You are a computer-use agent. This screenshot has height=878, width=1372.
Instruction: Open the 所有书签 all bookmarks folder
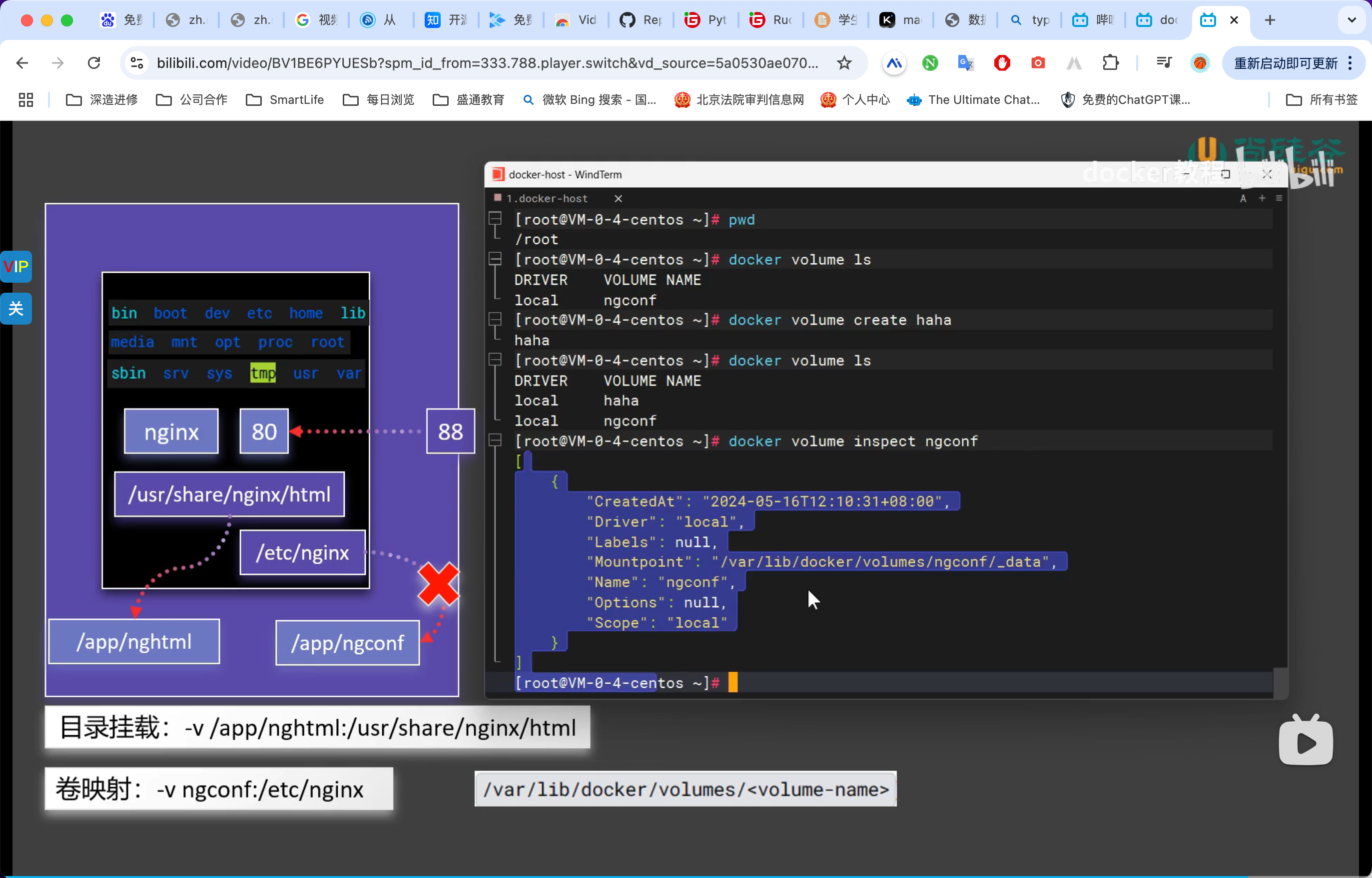[1322, 100]
